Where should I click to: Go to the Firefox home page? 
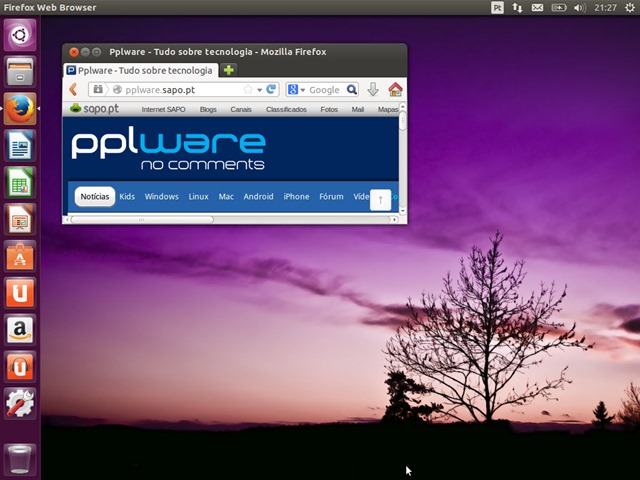click(395, 89)
